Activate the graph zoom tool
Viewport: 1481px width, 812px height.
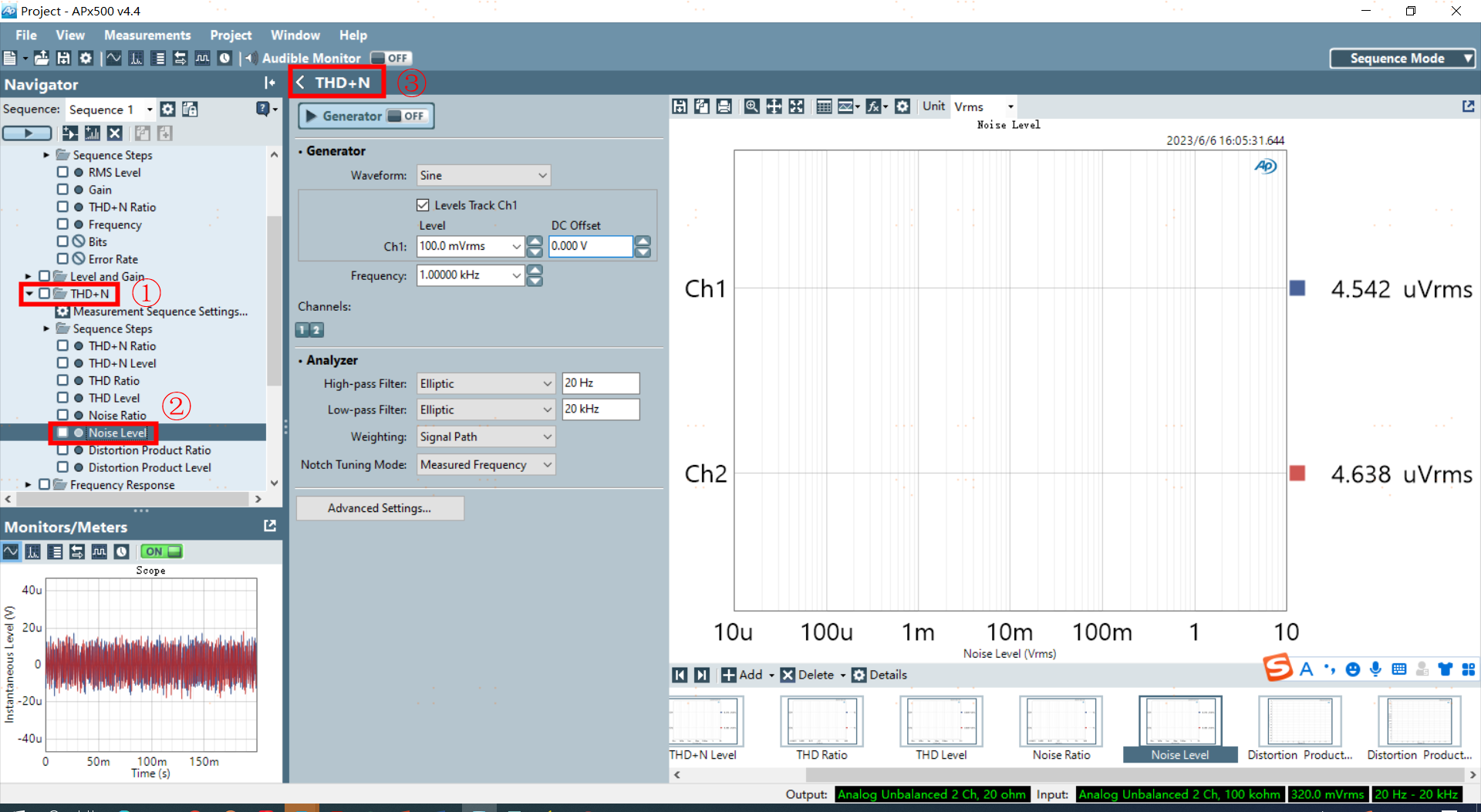point(752,106)
